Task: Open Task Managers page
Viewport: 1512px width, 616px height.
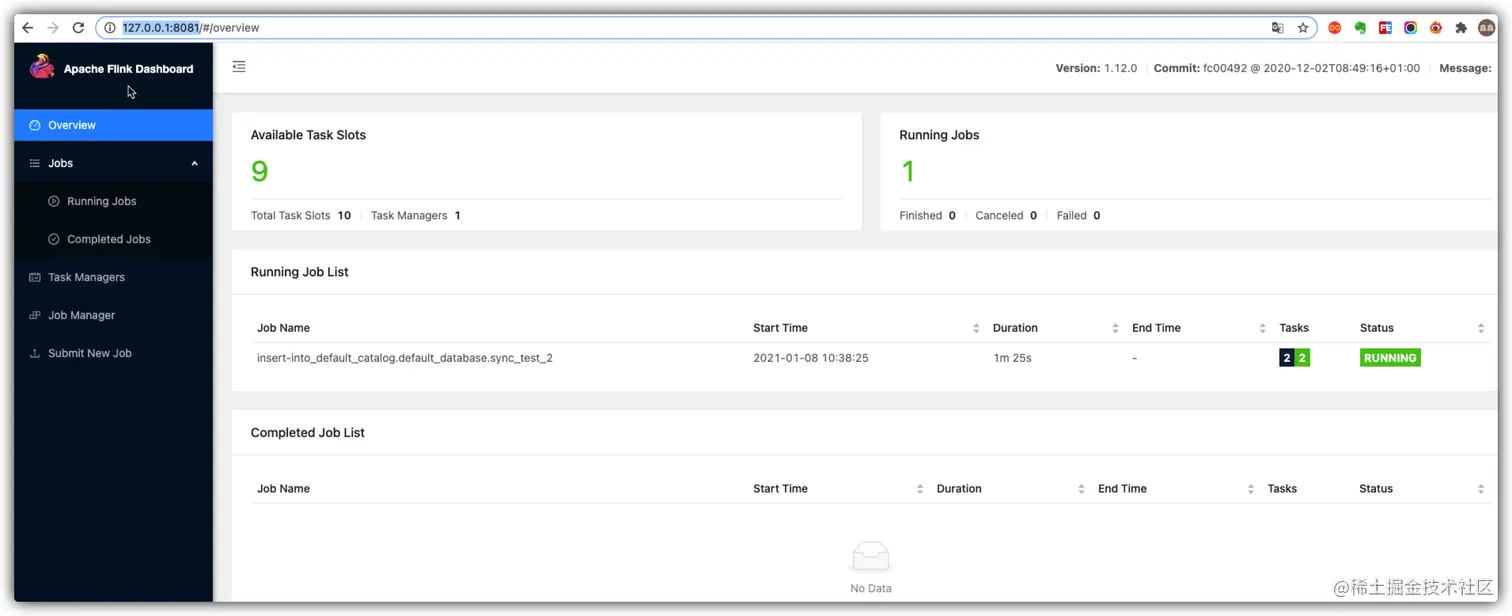Action: pyautogui.click(x=113, y=277)
